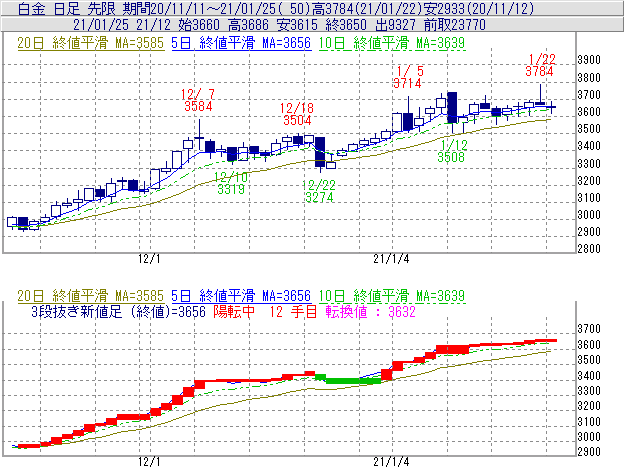Click the 5日 終値平滑 MA=3656 legend in upper chart
This screenshot has width=624, height=473.
tap(241, 43)
